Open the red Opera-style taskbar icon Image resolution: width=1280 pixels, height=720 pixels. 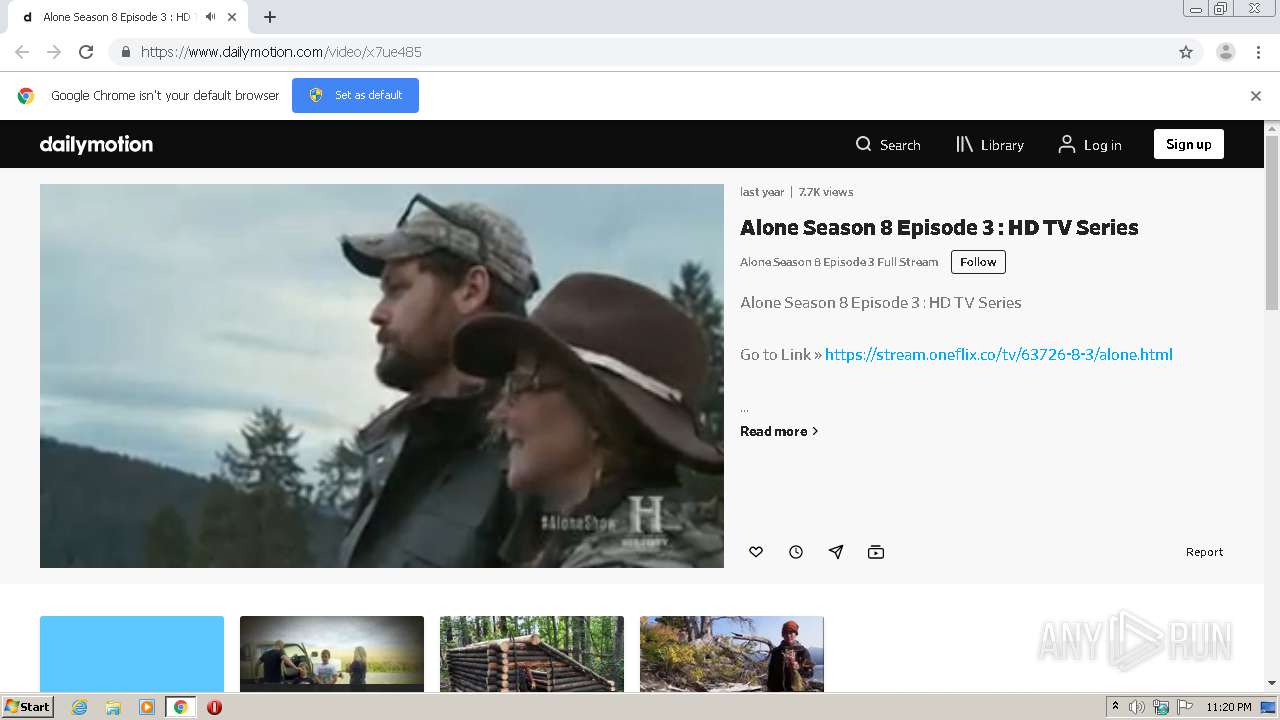pyautogui.click(x=214, y=707)
